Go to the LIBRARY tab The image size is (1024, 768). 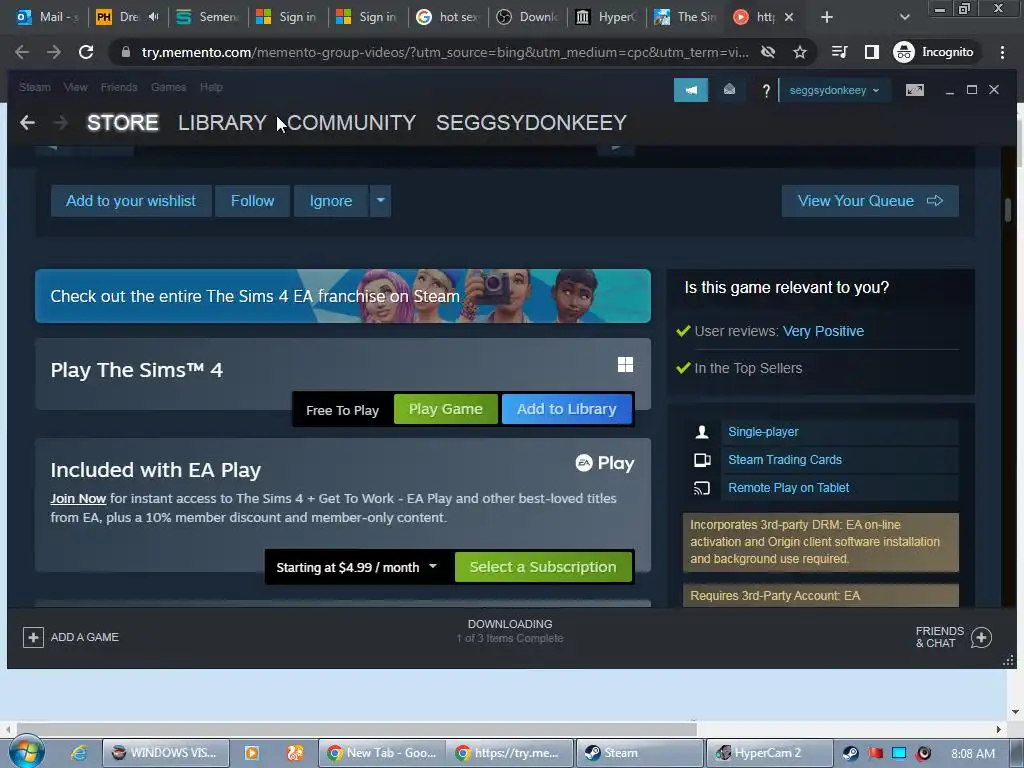click(222, 122)
